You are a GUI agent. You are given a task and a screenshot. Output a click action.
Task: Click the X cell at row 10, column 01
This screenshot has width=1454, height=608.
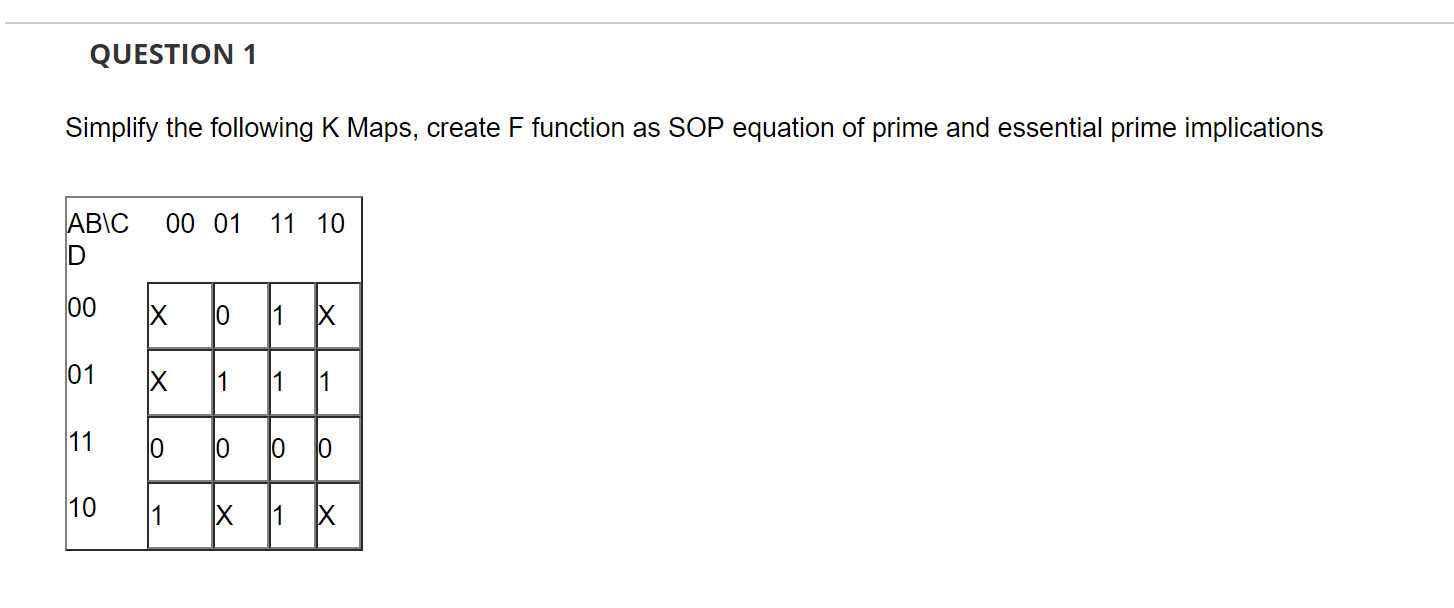[241, 516]
